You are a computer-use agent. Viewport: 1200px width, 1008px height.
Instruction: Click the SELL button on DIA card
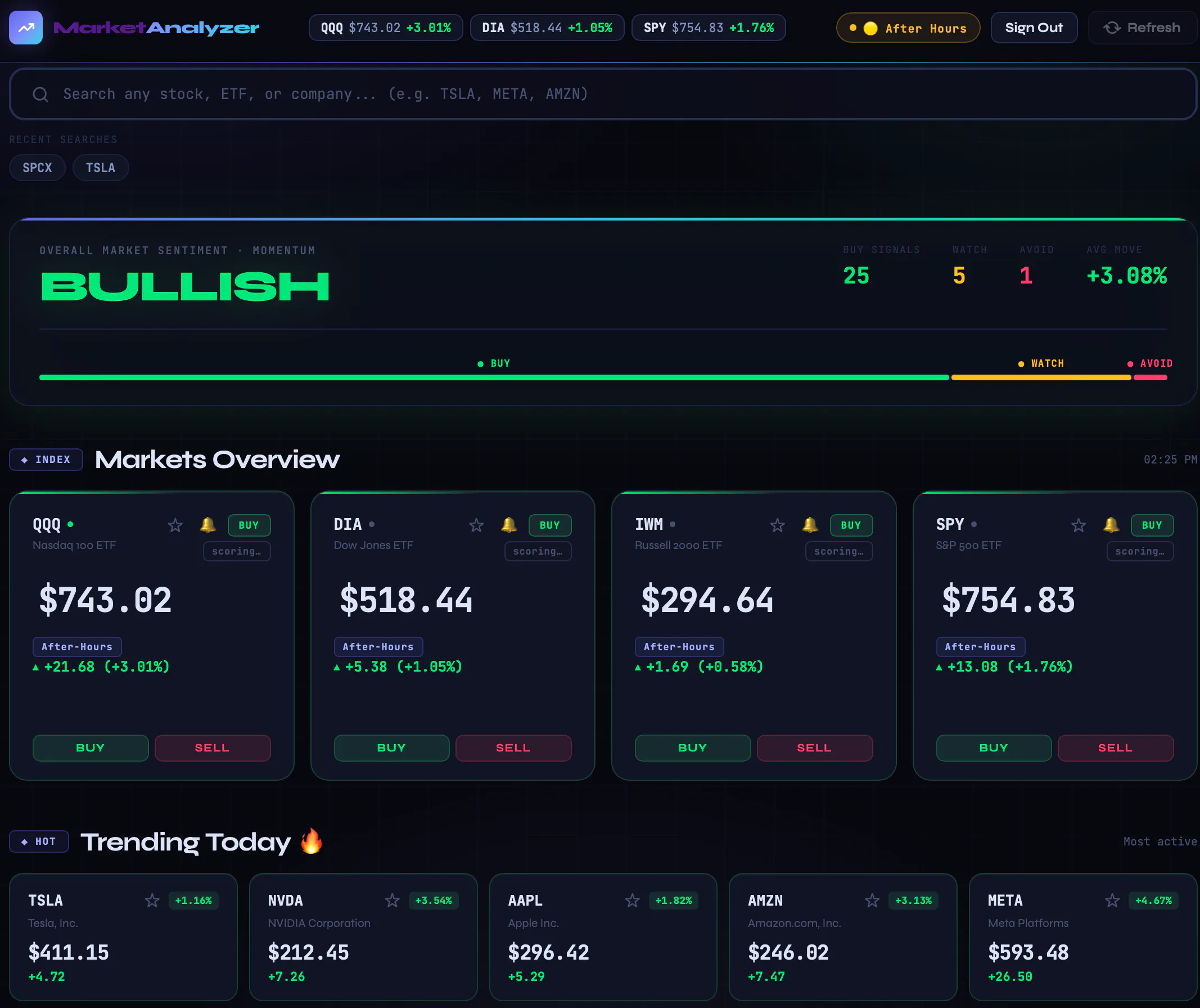pos(514,748)
